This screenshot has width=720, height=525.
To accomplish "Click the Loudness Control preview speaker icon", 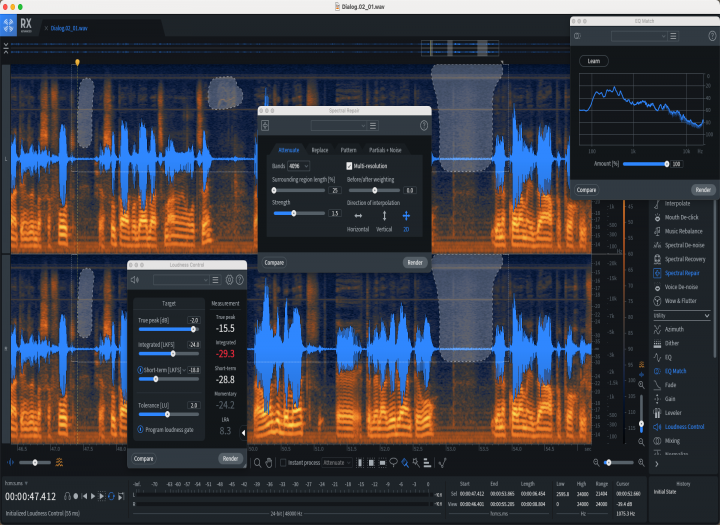I will click(135, 280).
